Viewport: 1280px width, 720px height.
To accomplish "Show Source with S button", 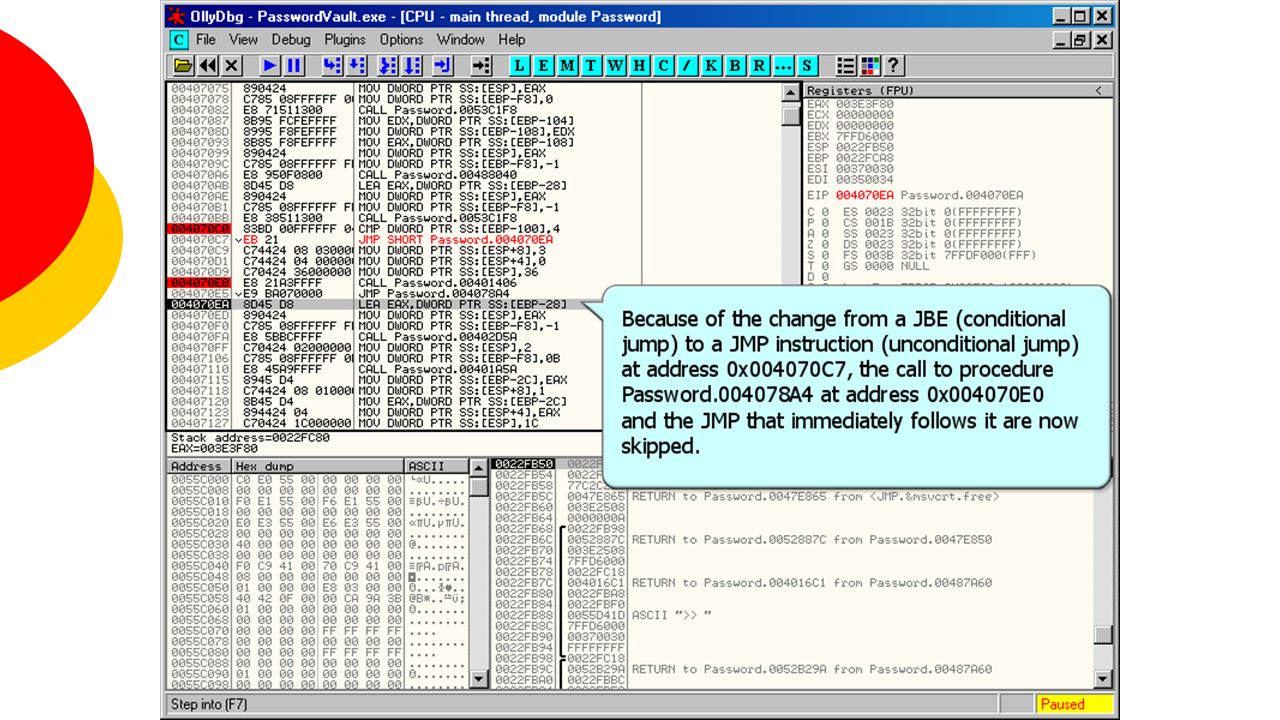I will [808, 65].
